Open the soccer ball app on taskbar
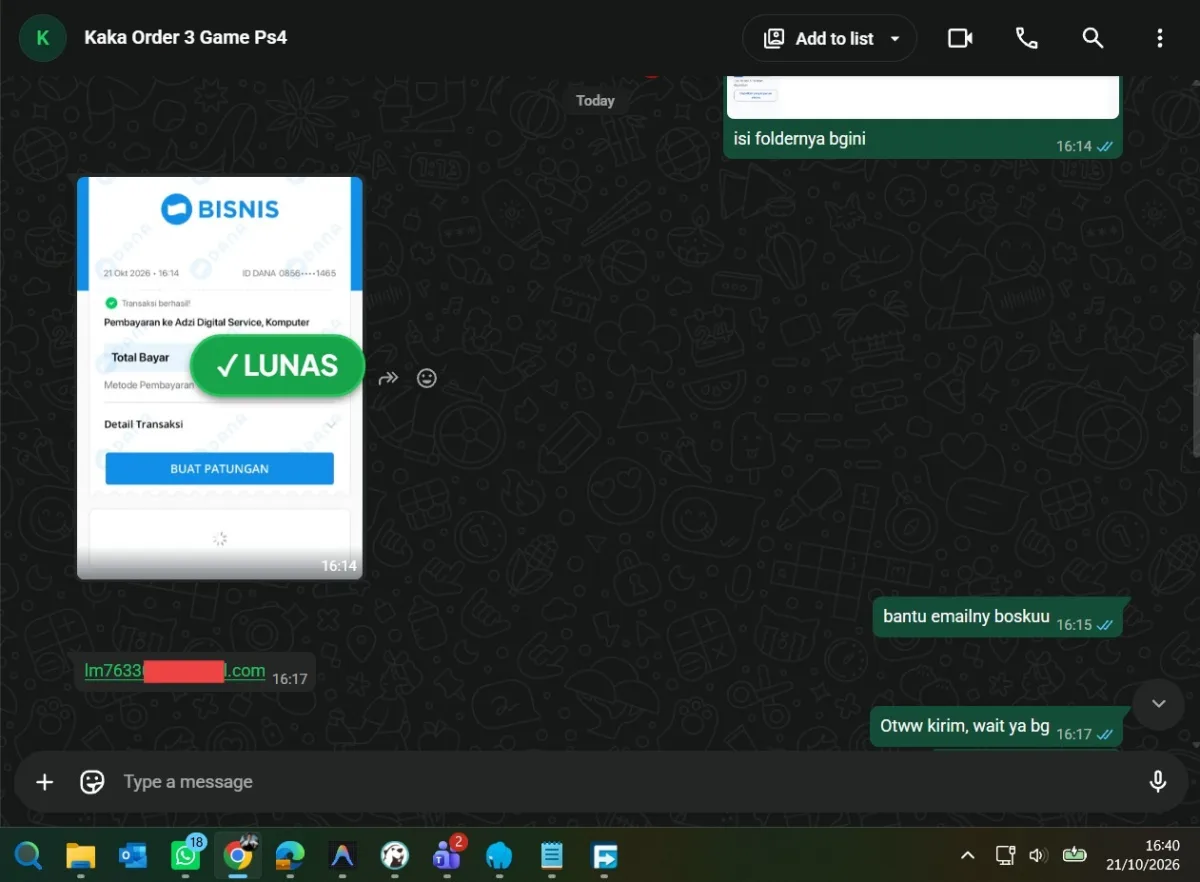The width and height of the screenshot is (1200, 882). 395,856
